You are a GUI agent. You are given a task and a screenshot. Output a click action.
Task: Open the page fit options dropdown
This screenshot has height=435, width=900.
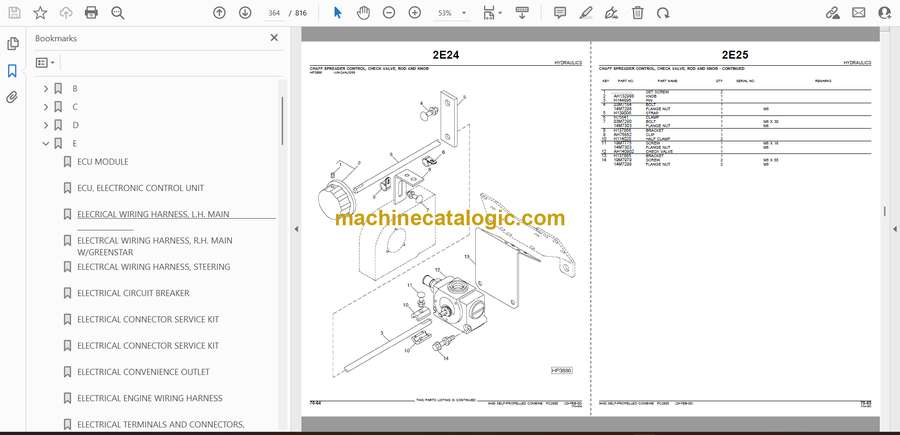tap(492, 13)
